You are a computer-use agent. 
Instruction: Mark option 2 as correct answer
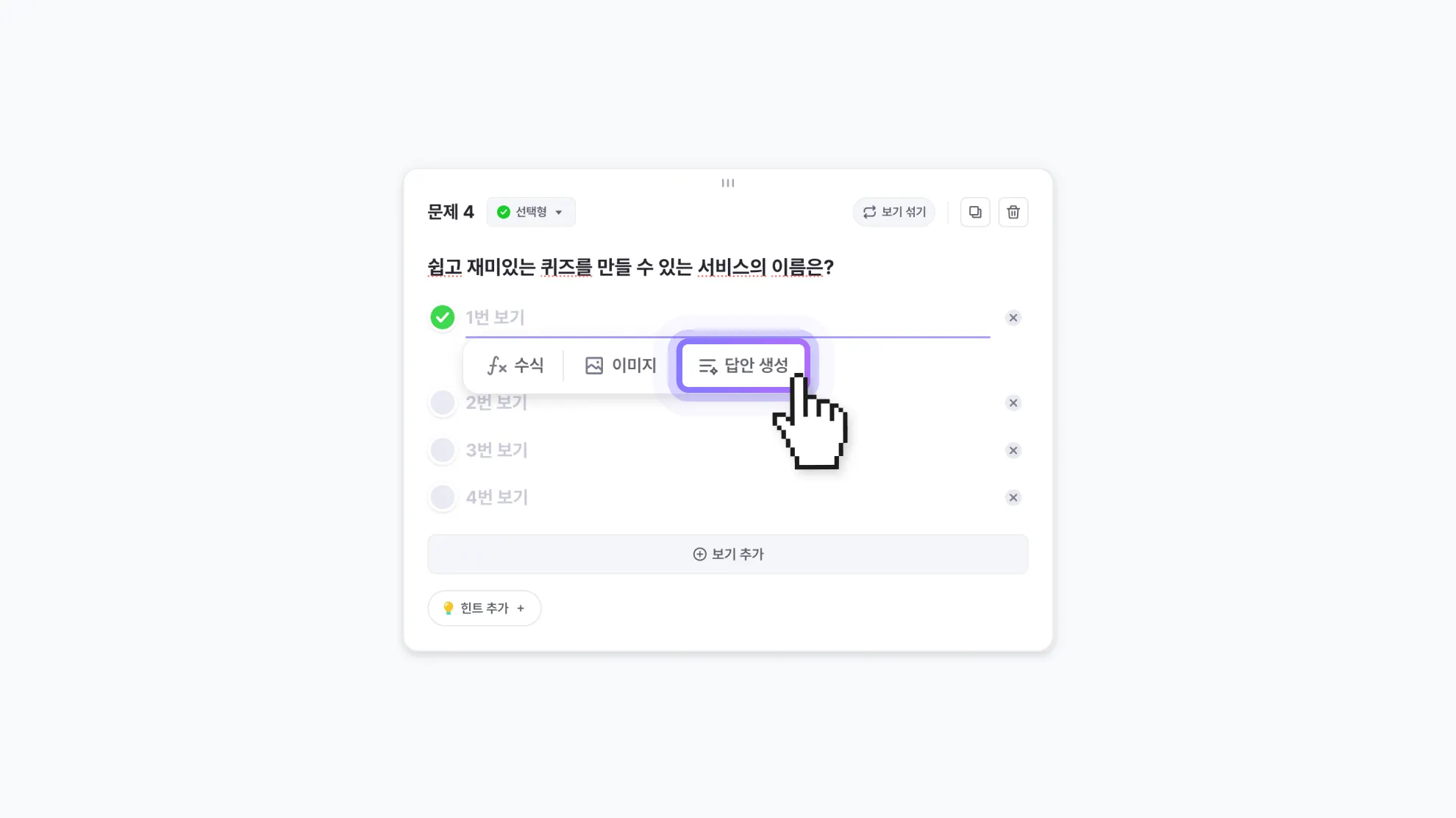(443, 403)
